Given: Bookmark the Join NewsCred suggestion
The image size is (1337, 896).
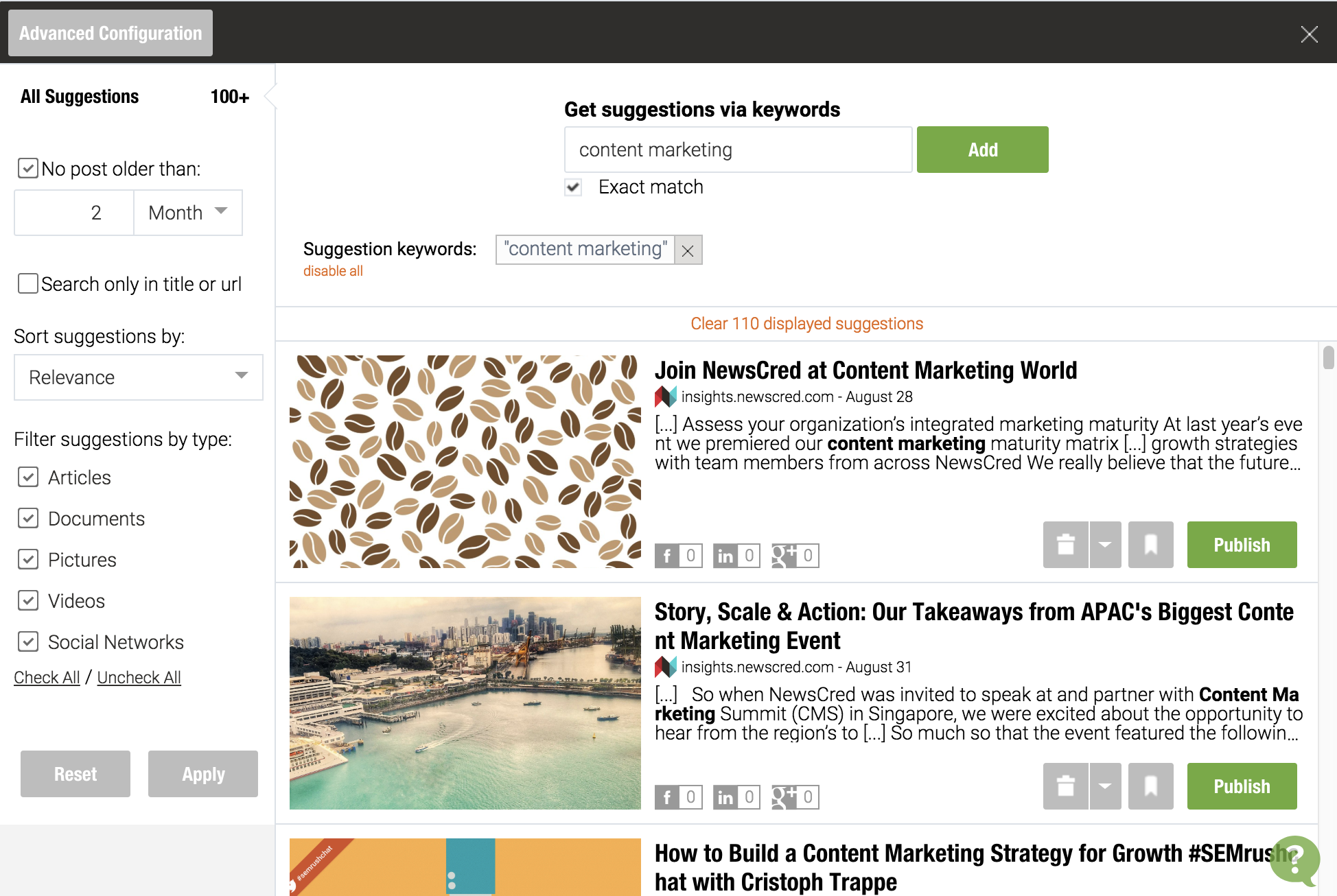Looking at the screenshot, I should [1151, 545].
